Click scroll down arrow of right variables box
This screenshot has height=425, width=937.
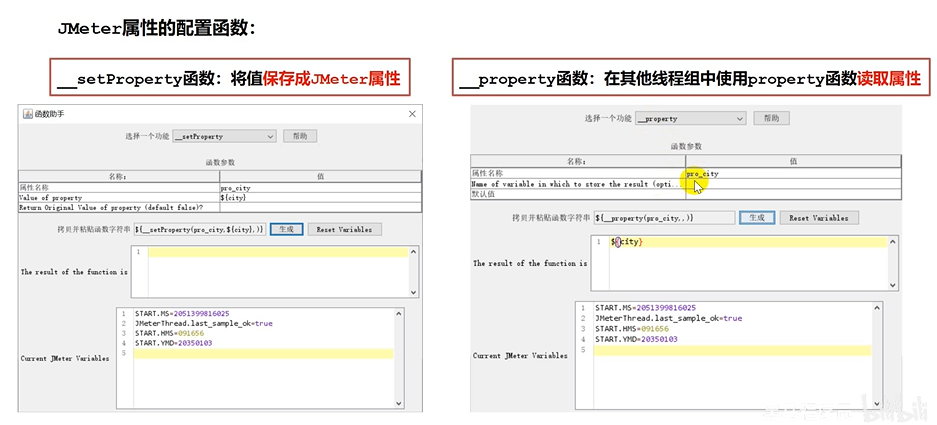(877, 404)
